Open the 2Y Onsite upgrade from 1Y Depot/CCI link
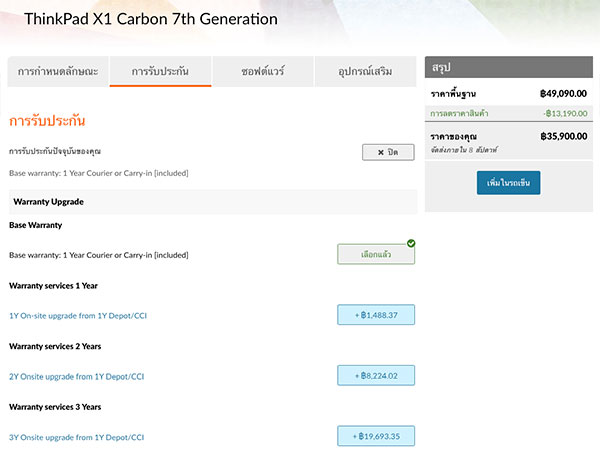 tap(77, 377)
